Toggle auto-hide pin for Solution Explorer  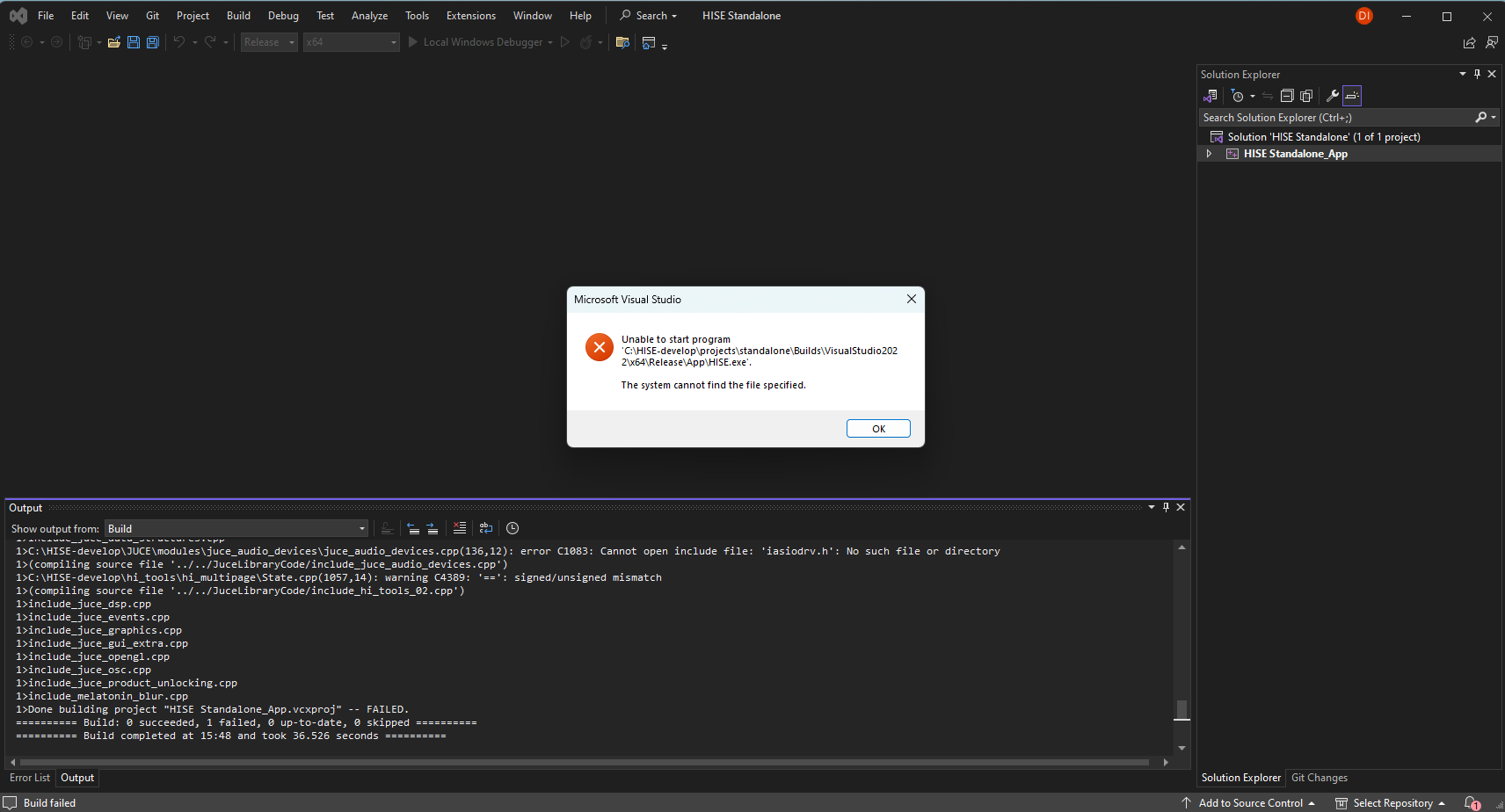tap(1477, 74)
